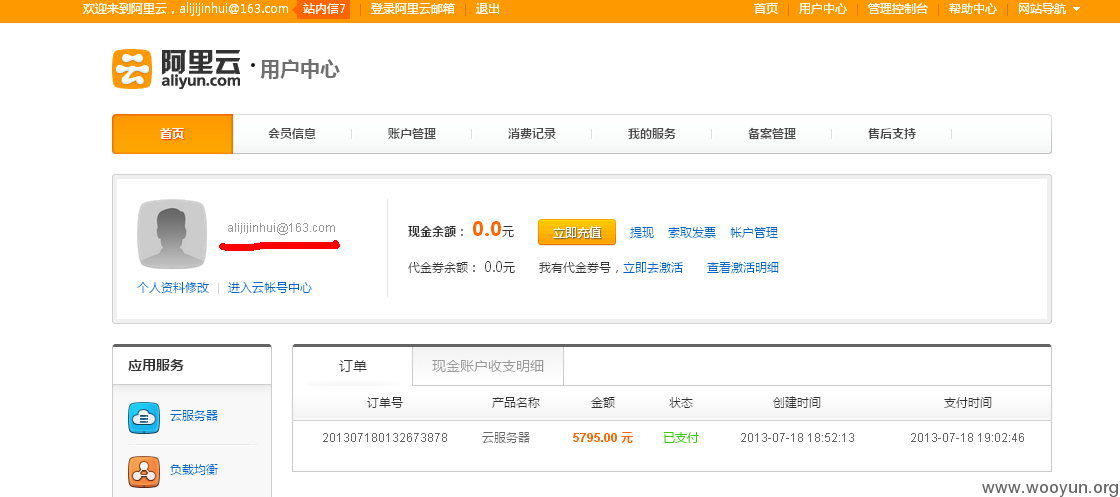The width and height of the screenshot is (1120, 497).
Task: Open the 负载均衡 load balancer icon
Action: 144,472
